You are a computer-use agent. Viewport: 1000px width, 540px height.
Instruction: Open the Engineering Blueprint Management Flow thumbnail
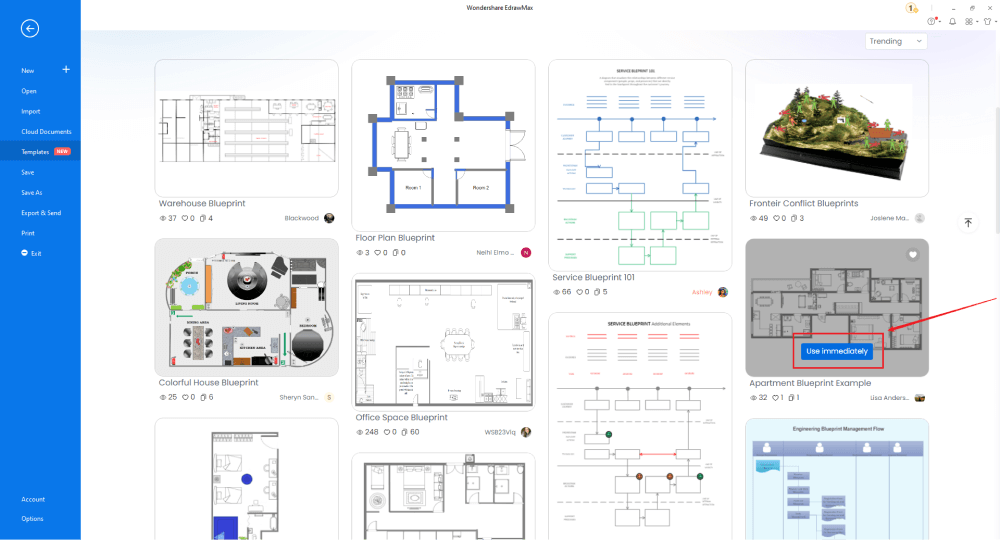click(x=837, y=479)
